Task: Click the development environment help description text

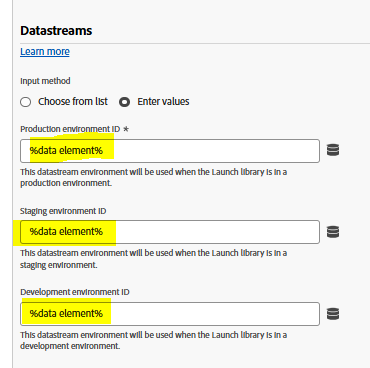Action: click(x=153, y=340)
